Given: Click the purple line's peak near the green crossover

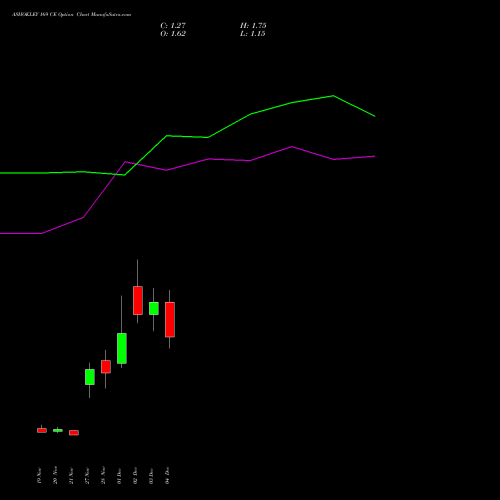Looking at the screenshot, I should 126,162.
